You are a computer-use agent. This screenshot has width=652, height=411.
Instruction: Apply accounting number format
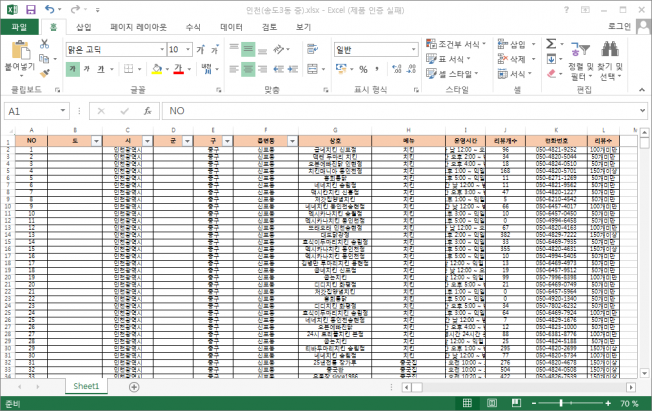pyautogui.click(x=341, y=69)
